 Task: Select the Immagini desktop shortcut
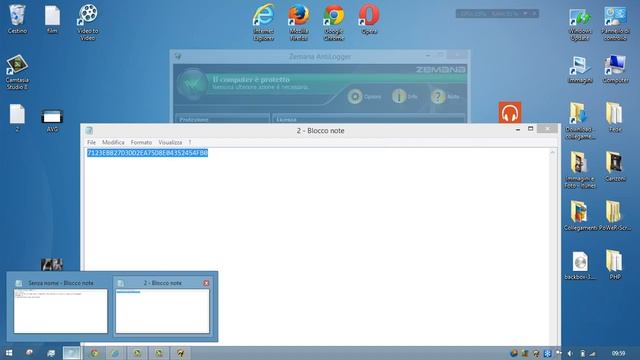(580, 70)
